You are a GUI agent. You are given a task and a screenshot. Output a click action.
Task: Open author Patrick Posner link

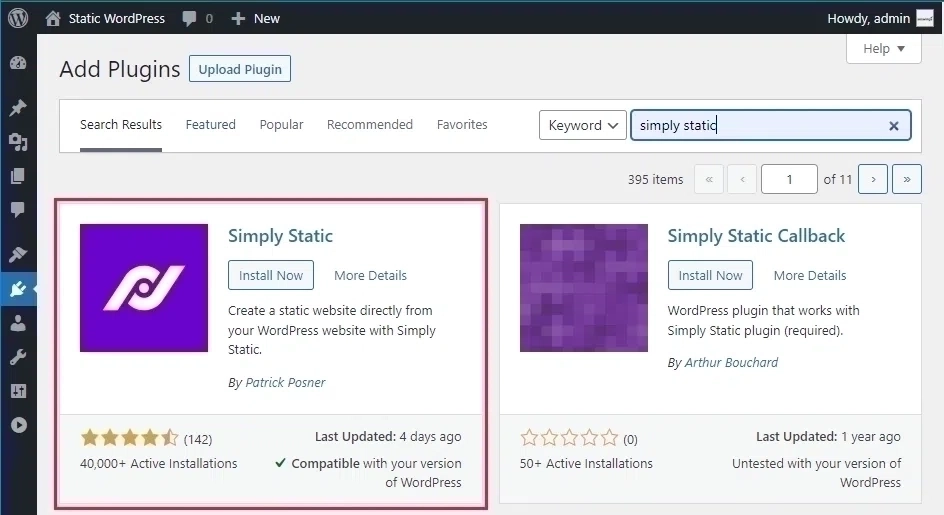click(x=285, y=382)
